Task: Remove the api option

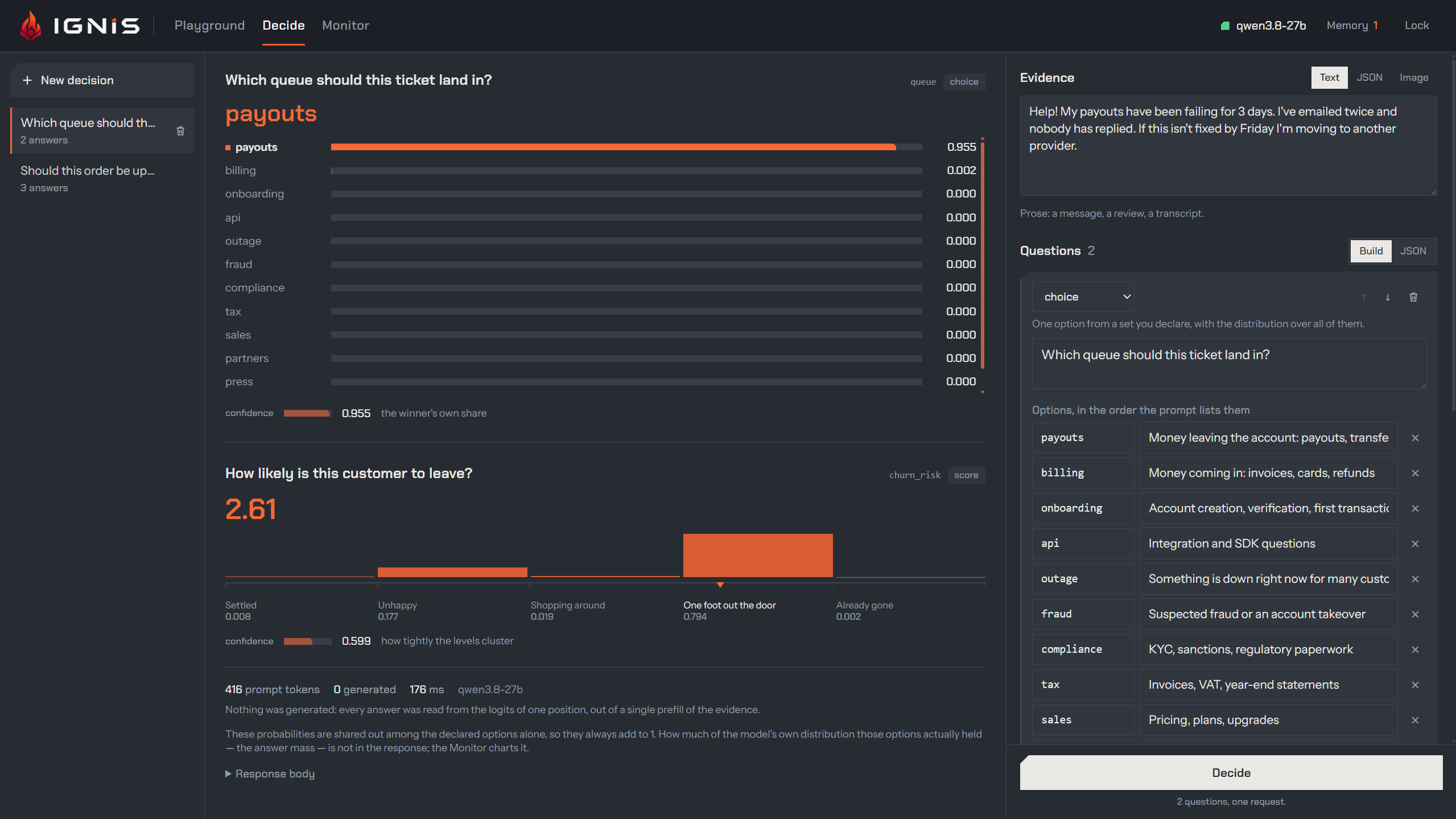Action: pos(1415,544)
